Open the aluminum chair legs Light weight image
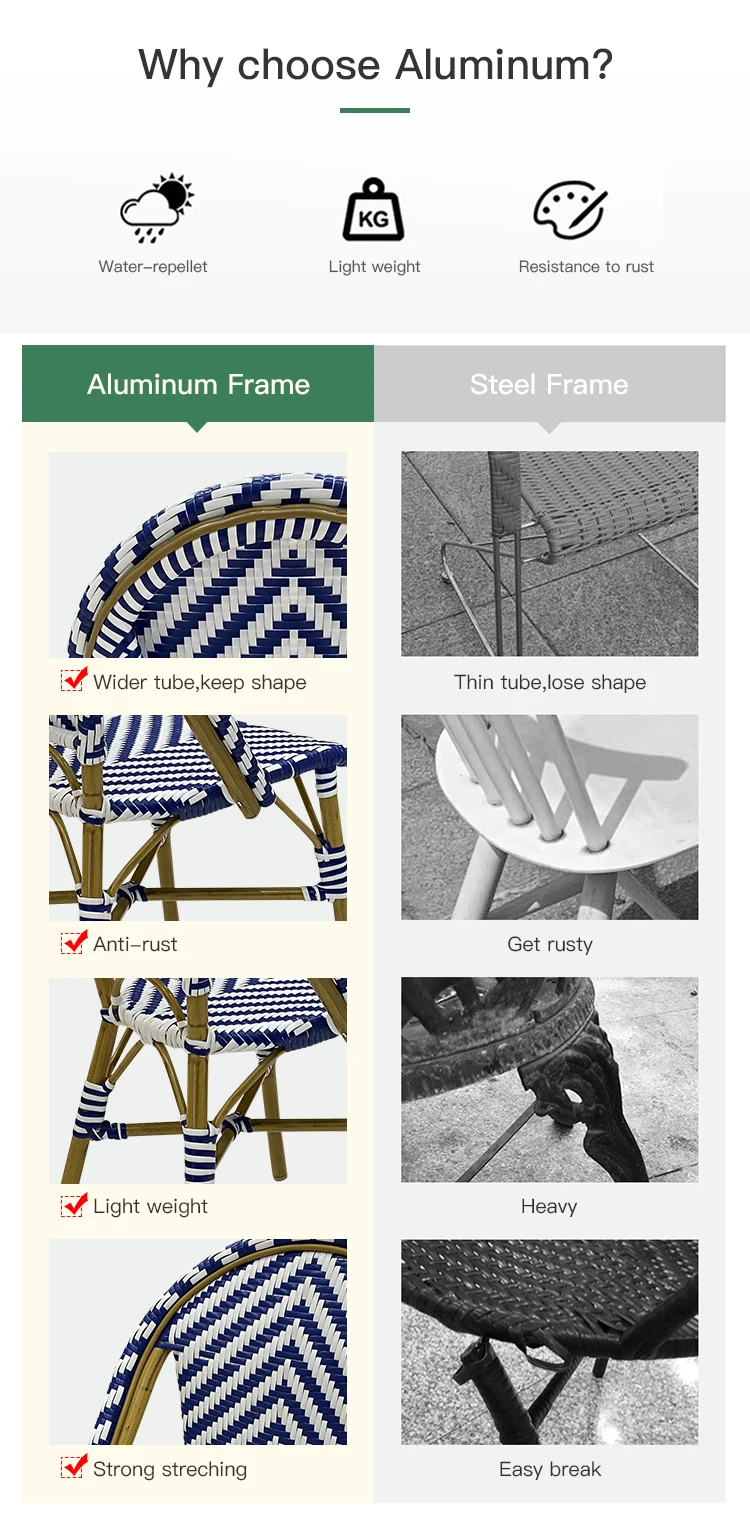 pyautogui.click(x=198, y=1080)
